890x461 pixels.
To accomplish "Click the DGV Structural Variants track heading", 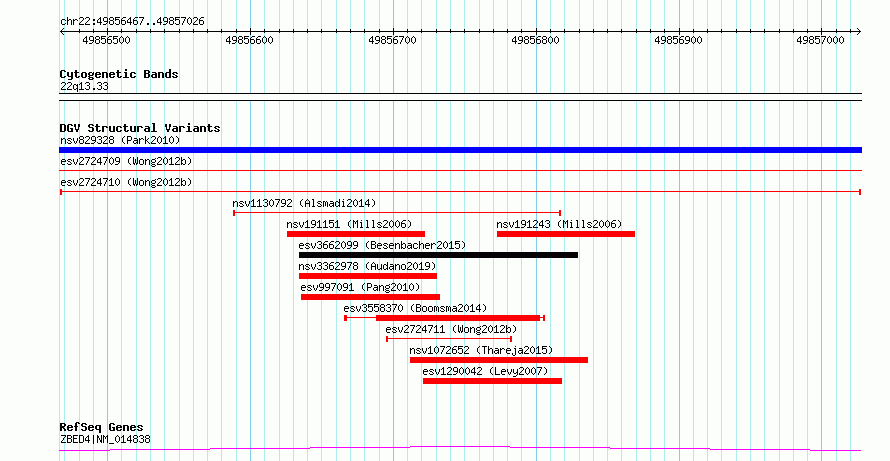I will (x=140, y=128).
